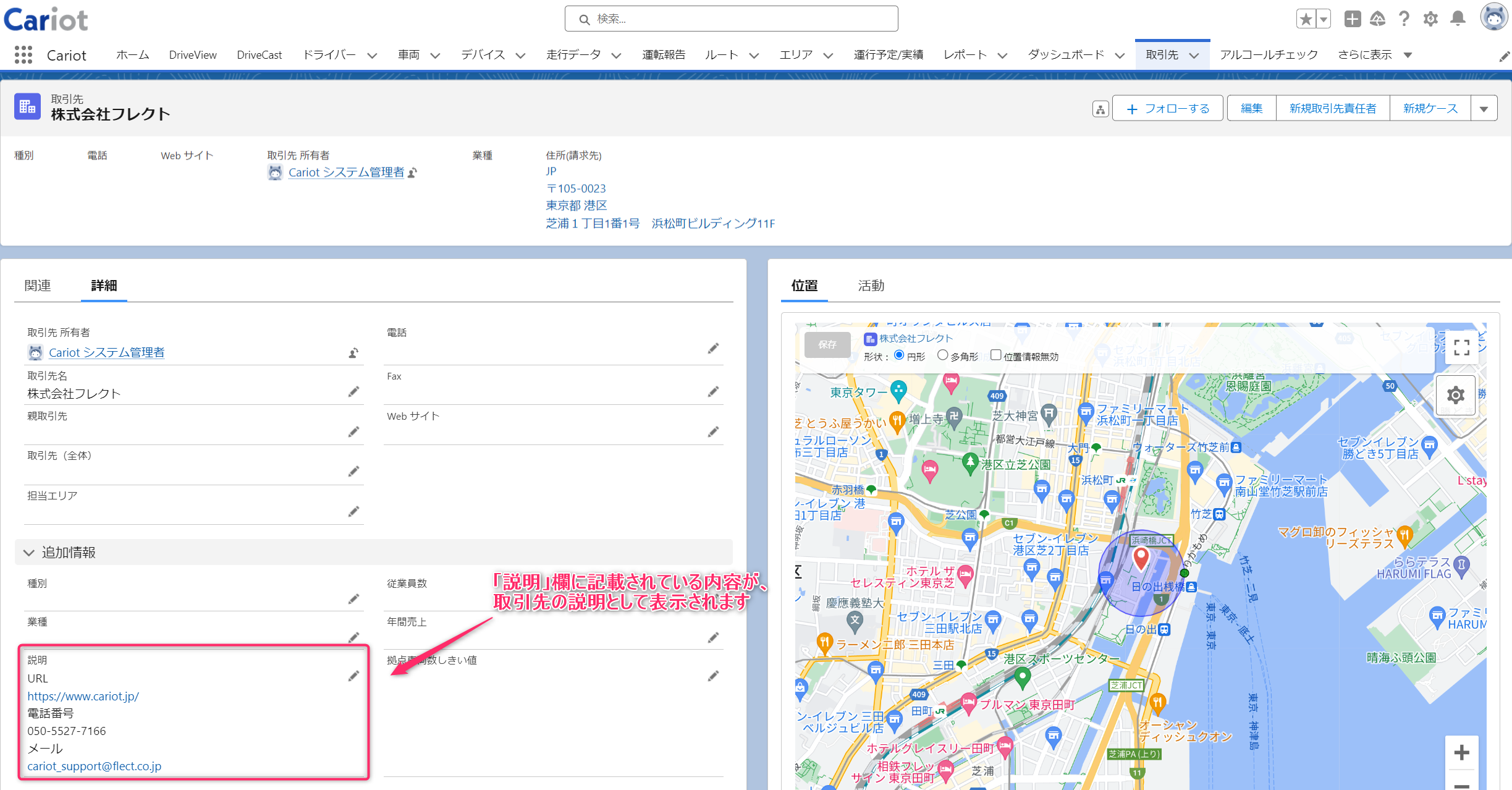Open the https://www.cariot.jp/ link
The height and width of the screenshot is (790, 1512).
(x=83, y=696)
